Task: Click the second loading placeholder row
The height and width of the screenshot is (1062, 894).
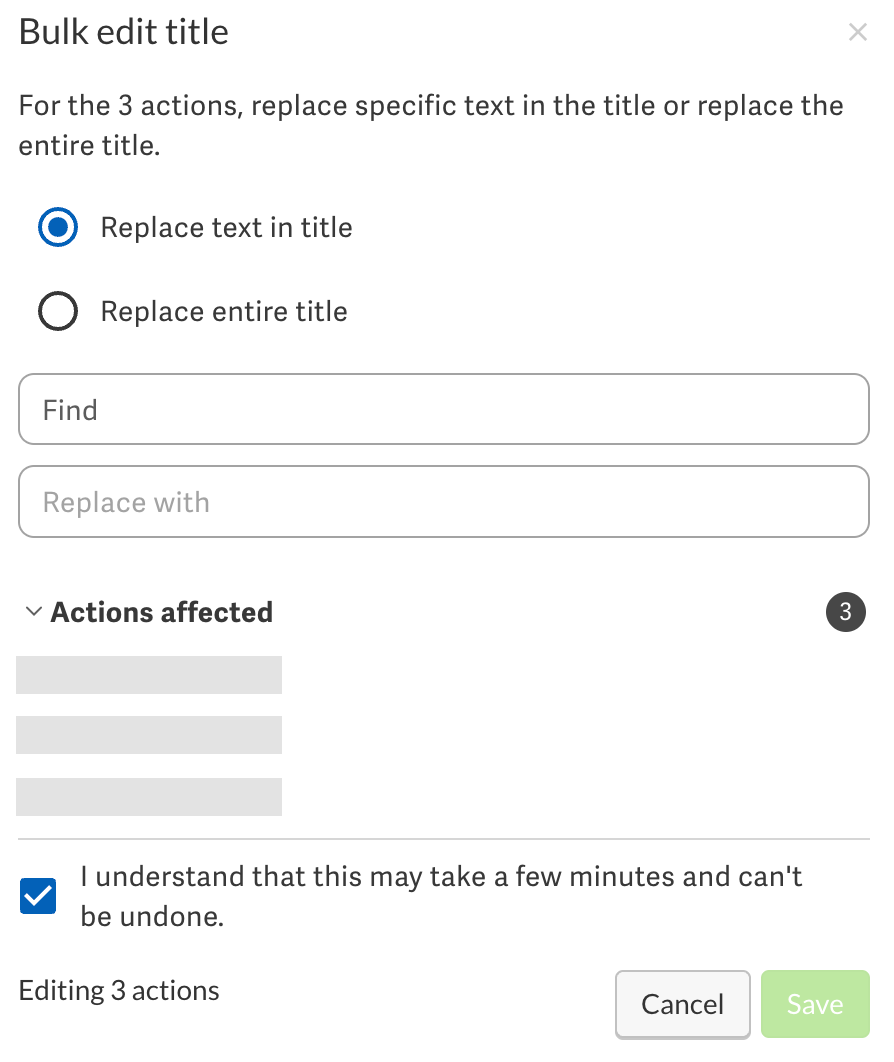Action: 148,735
